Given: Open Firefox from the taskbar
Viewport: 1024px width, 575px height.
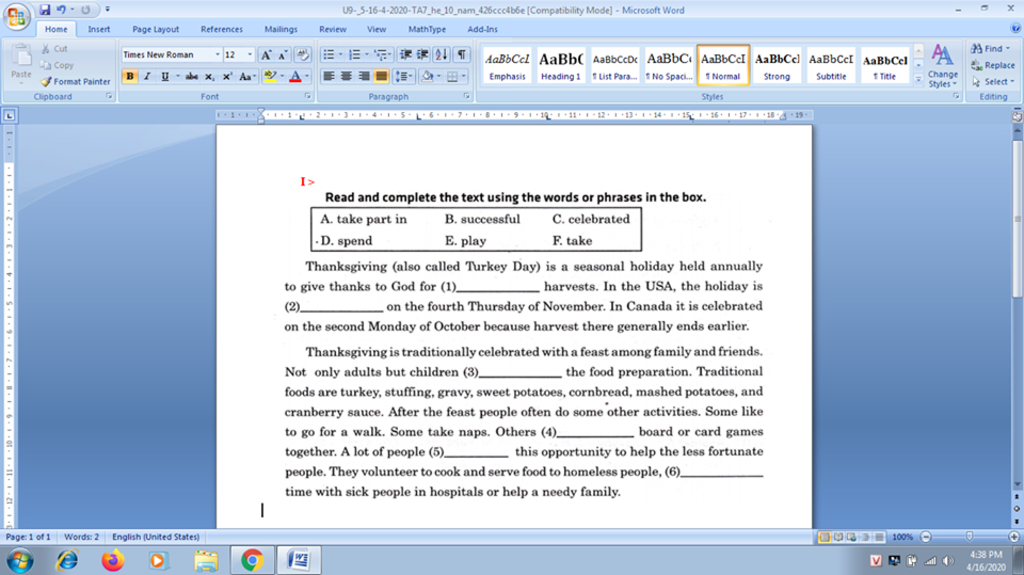Looking at the screenshot, I should [x=113, y=561].
